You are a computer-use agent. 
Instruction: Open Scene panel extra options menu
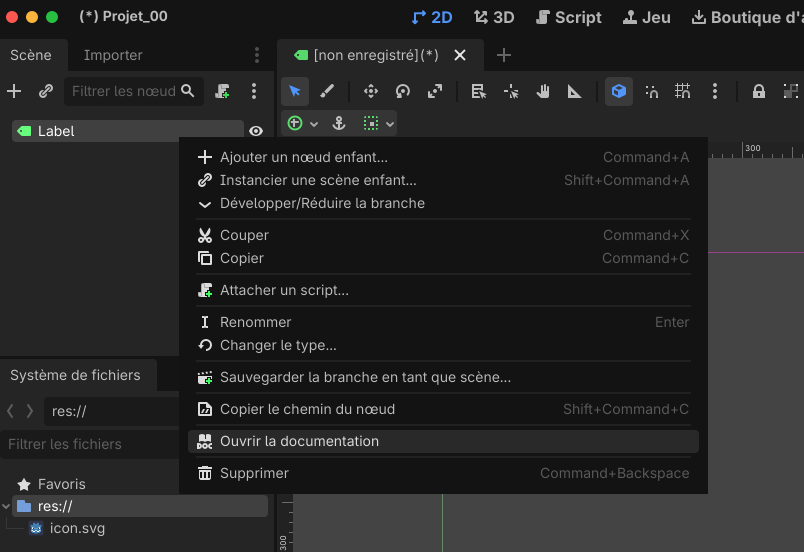[254, 91]
